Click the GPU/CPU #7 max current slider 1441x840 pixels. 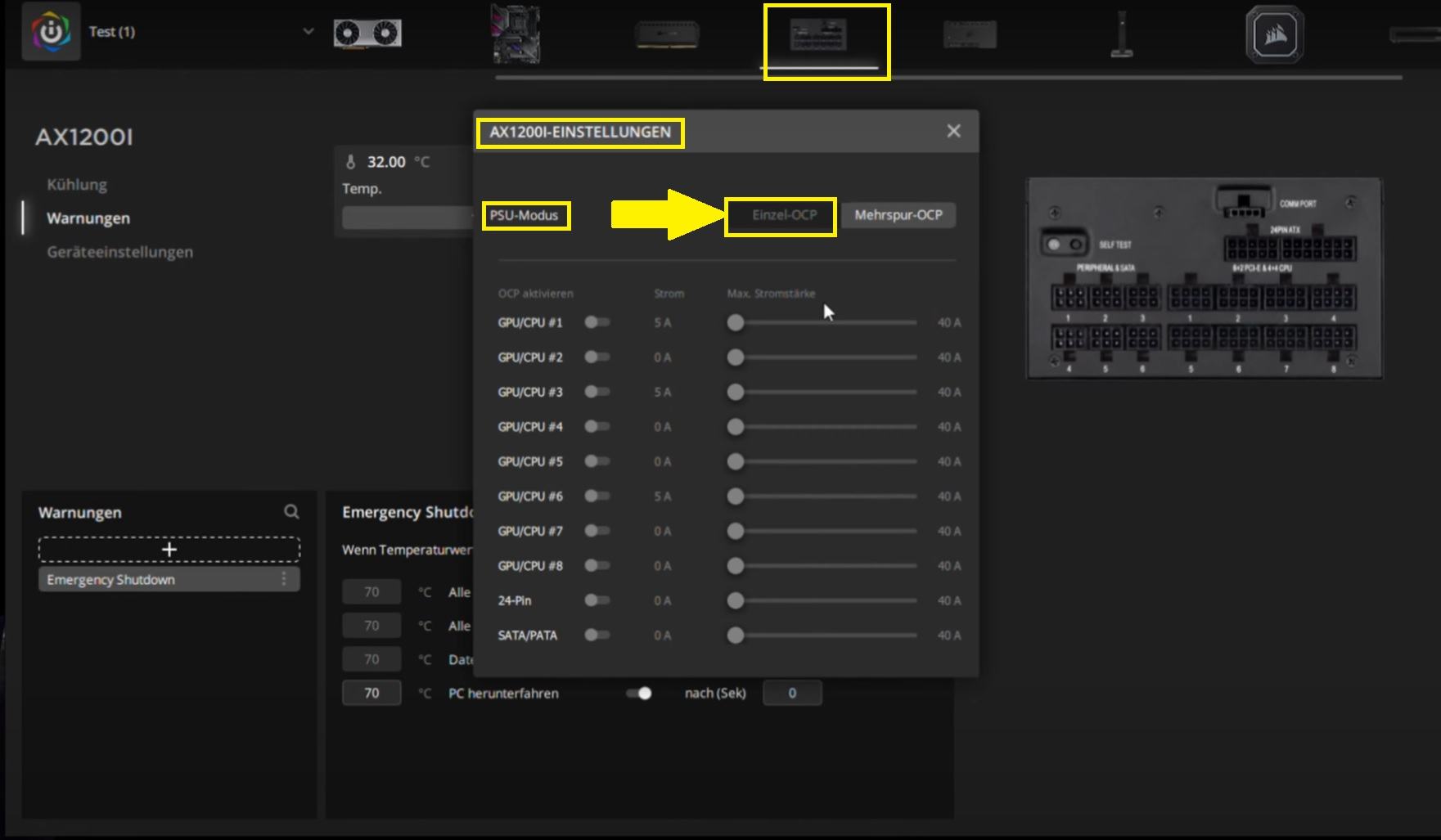(822, 531)
